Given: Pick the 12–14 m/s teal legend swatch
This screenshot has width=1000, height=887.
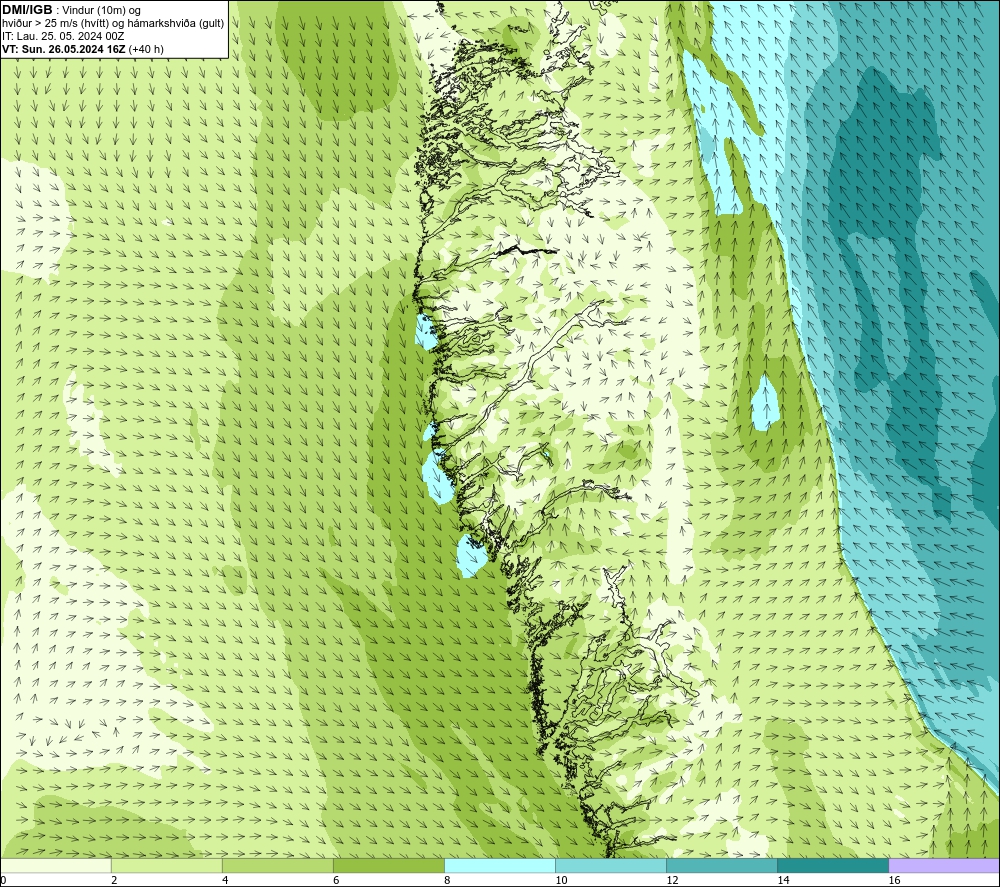Looking at the screenshot, I should point(721,865).
